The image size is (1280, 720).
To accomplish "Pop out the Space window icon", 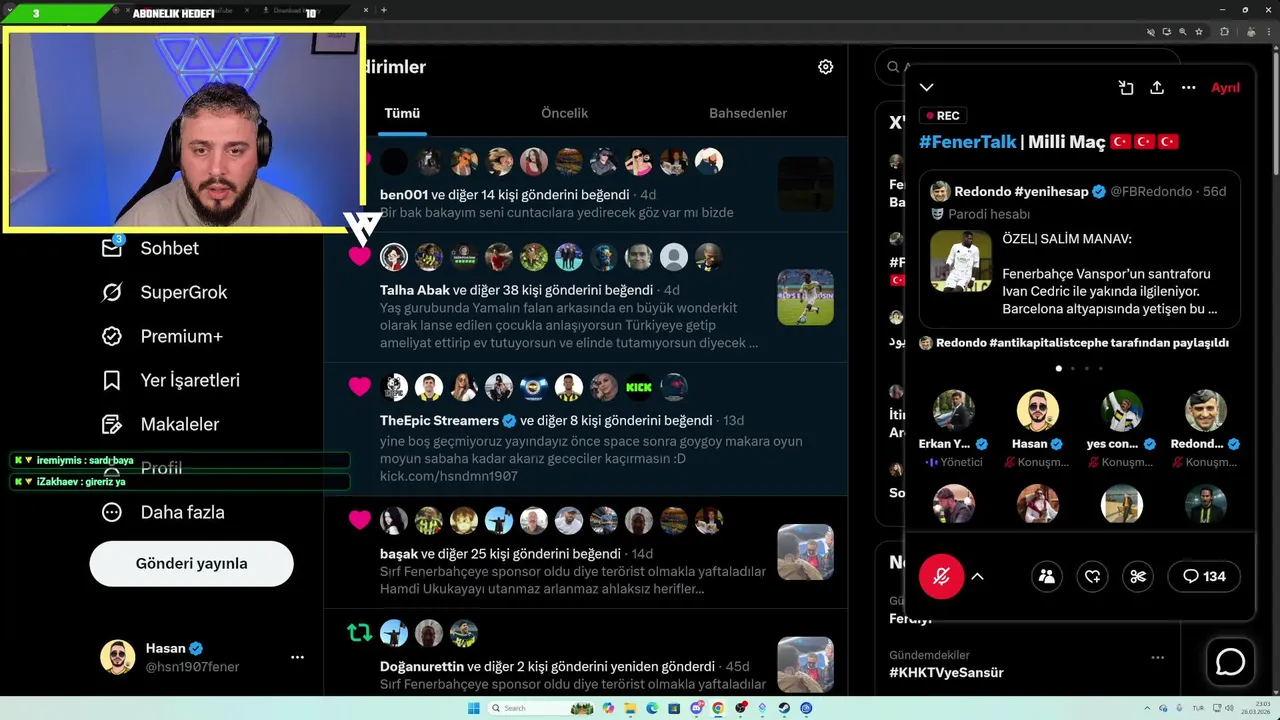I will click(x=1126, y=88).
